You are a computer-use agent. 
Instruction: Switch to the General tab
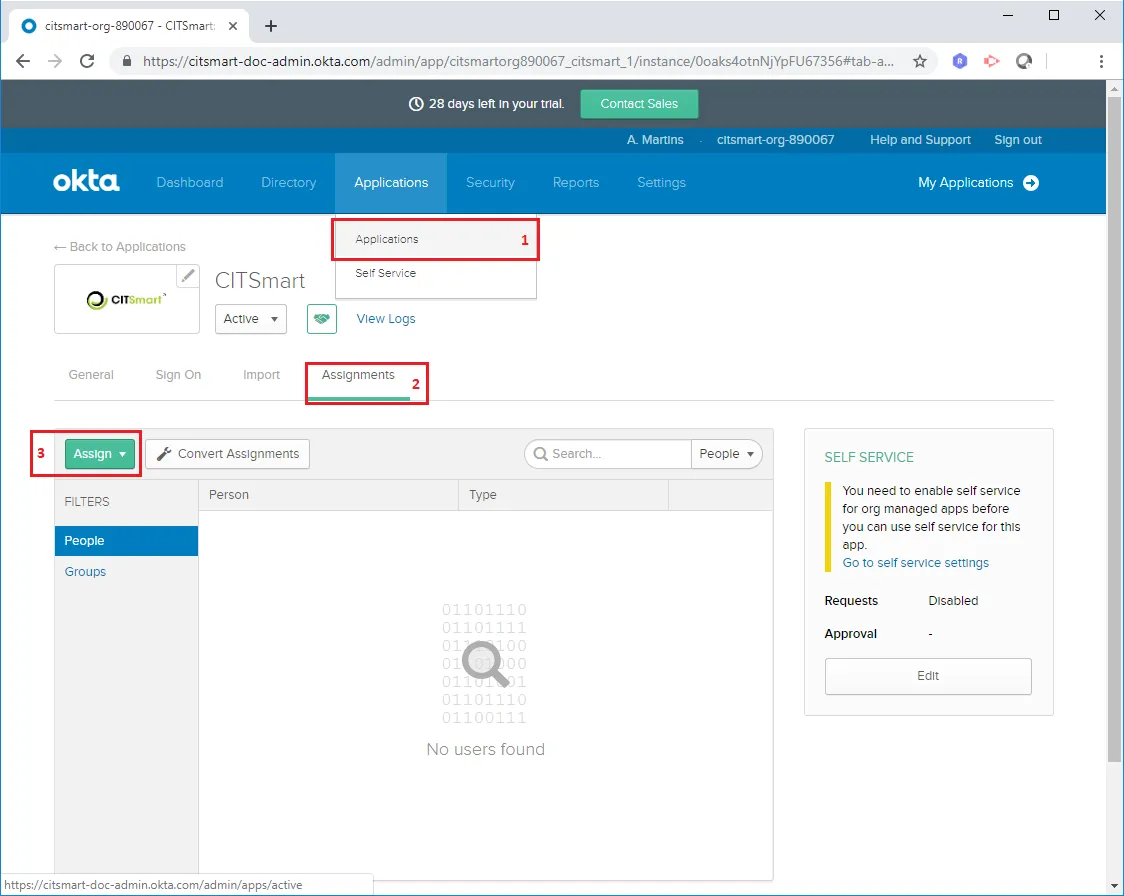pos(91,375)
